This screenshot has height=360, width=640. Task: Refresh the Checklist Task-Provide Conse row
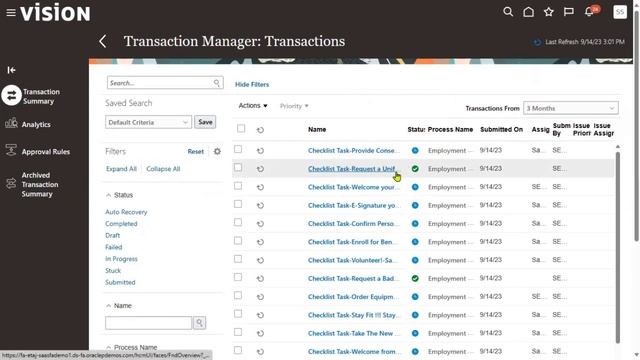[x=260, y=151]
